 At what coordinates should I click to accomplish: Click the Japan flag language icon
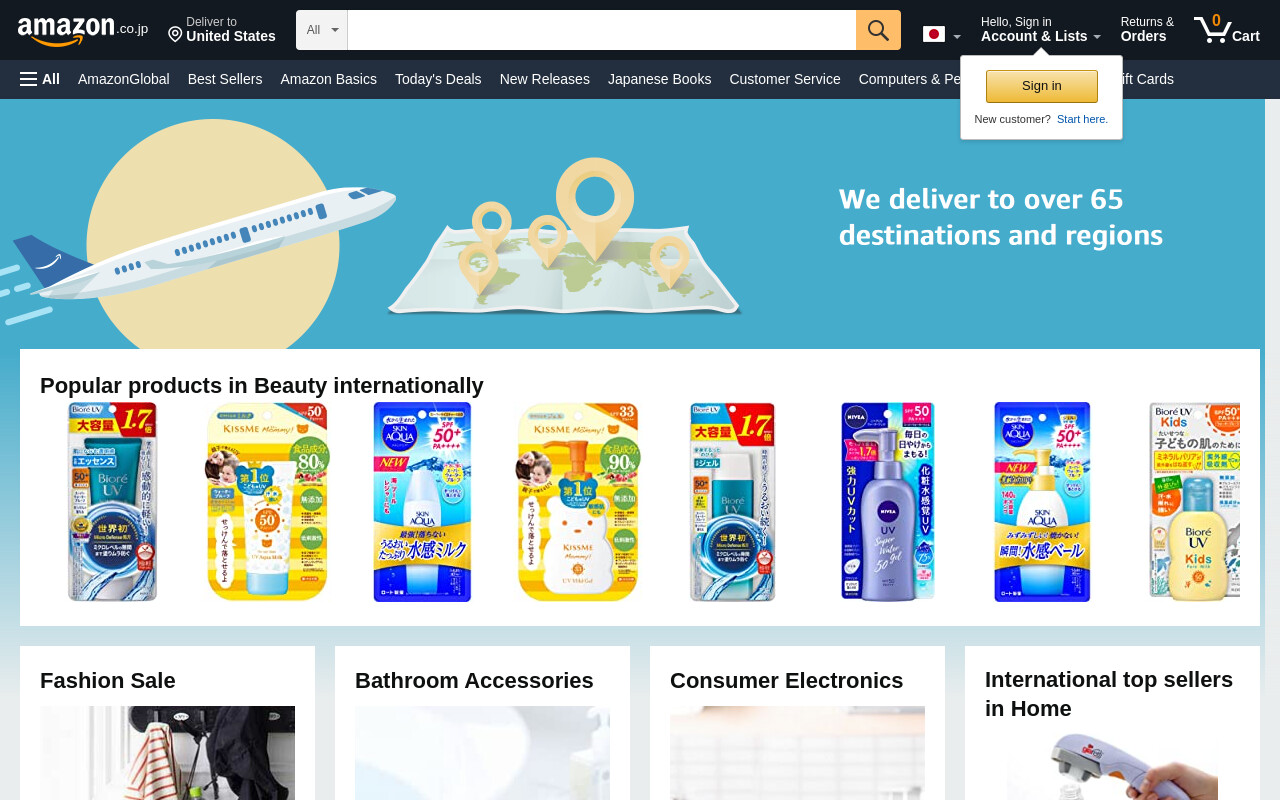pyautogui.click(x=934, y=35)
